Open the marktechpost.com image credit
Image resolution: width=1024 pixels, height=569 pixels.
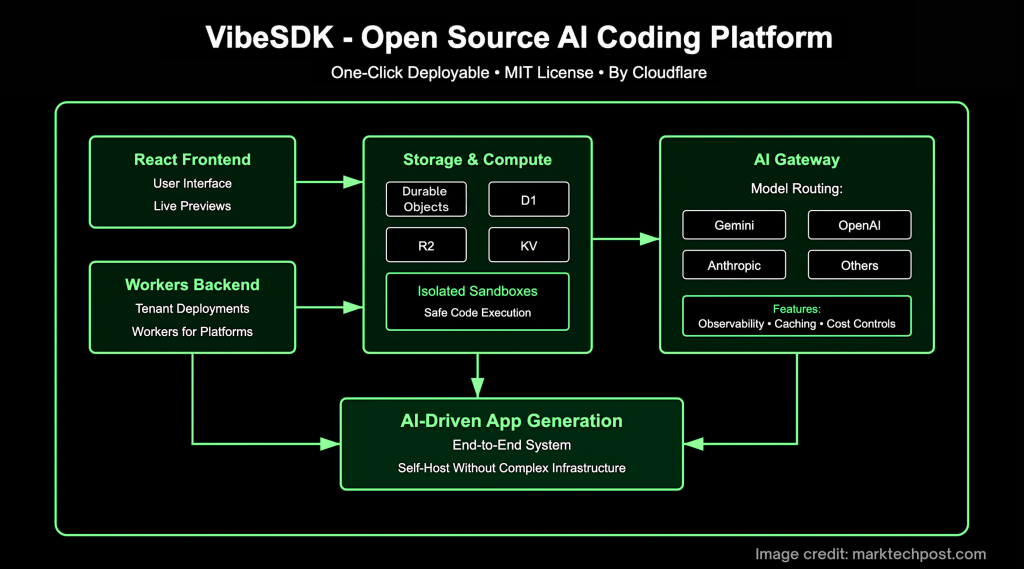[870, 553]
